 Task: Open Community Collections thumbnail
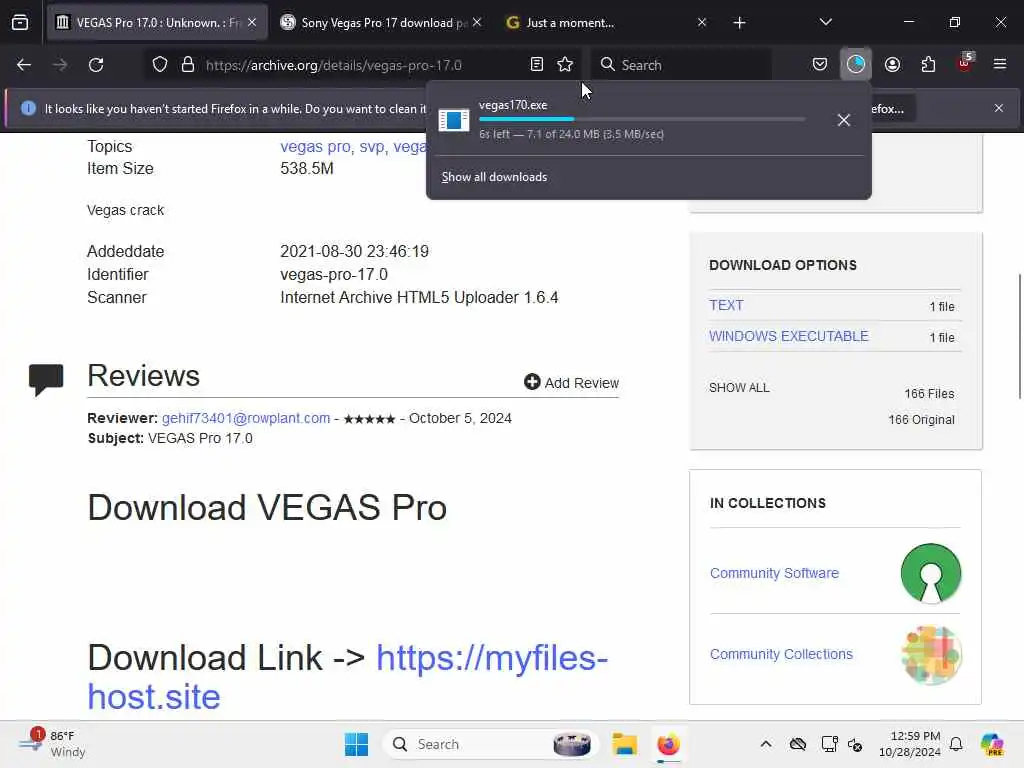pos(931,654)
